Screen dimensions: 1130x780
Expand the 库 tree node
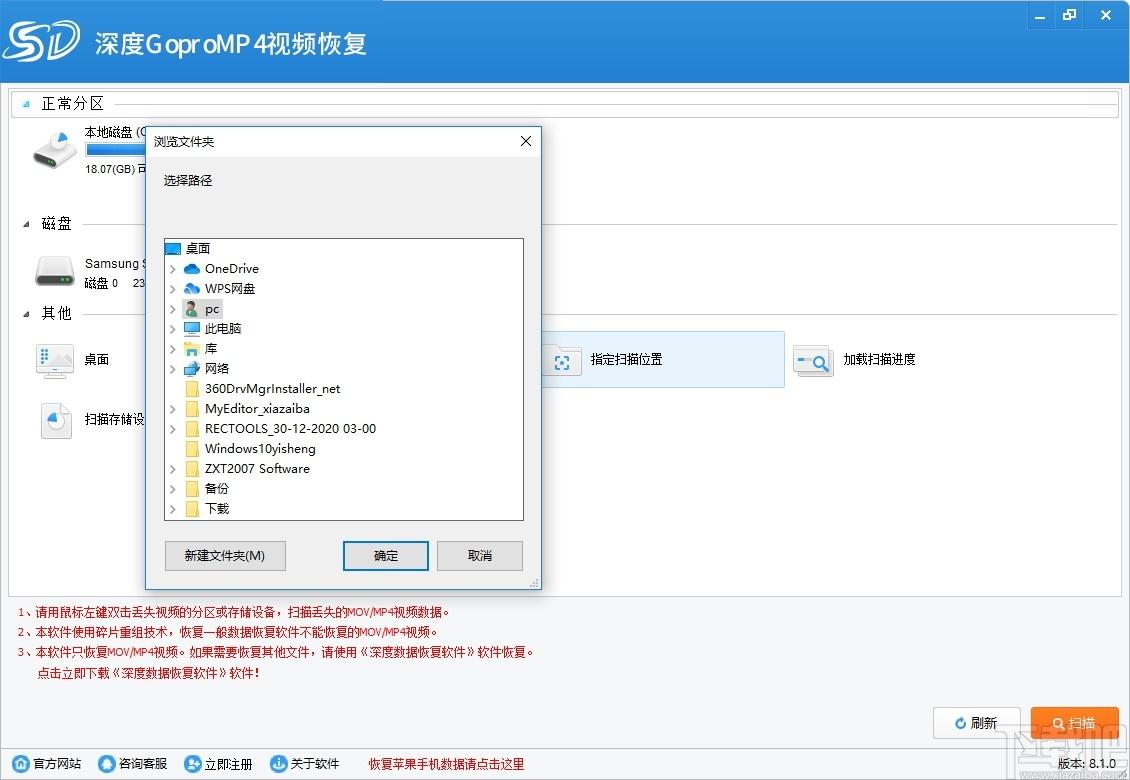[172, 349]
